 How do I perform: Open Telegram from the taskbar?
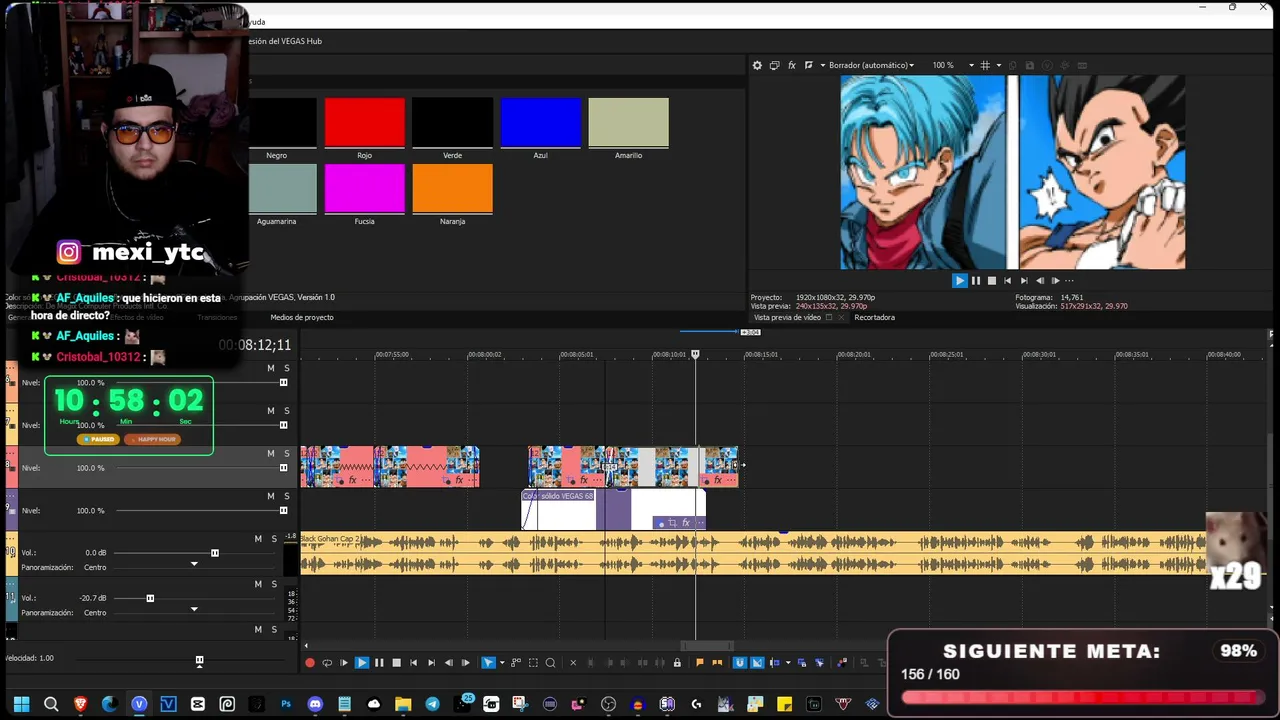432,704
